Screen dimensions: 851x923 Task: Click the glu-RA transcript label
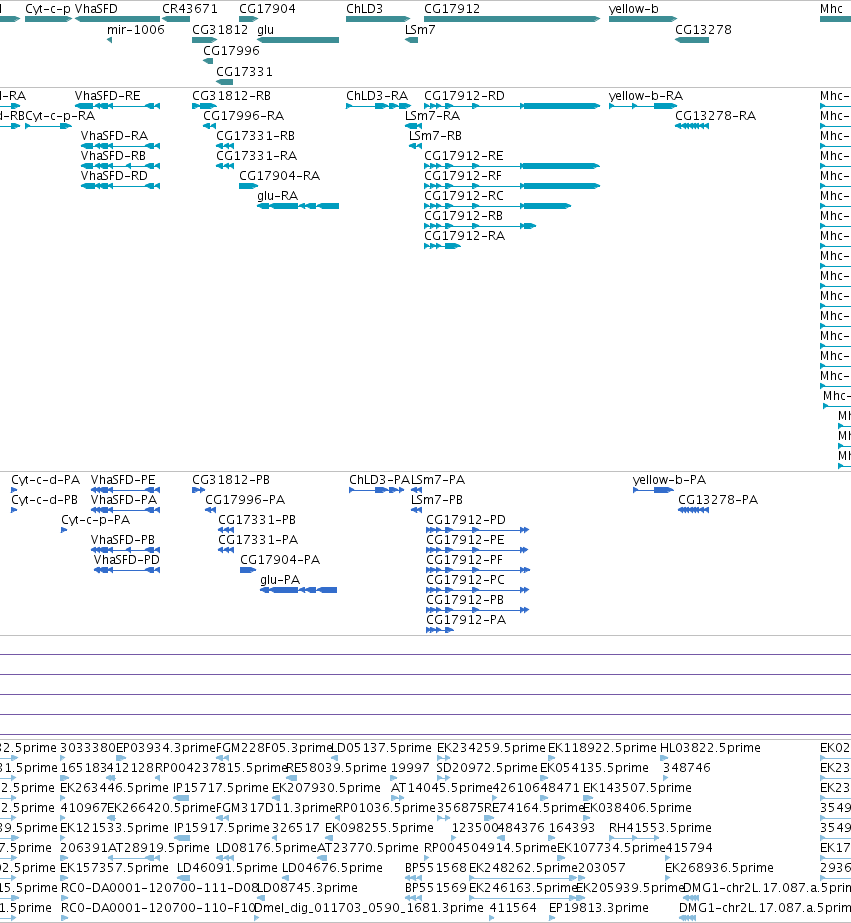[277, 196]
